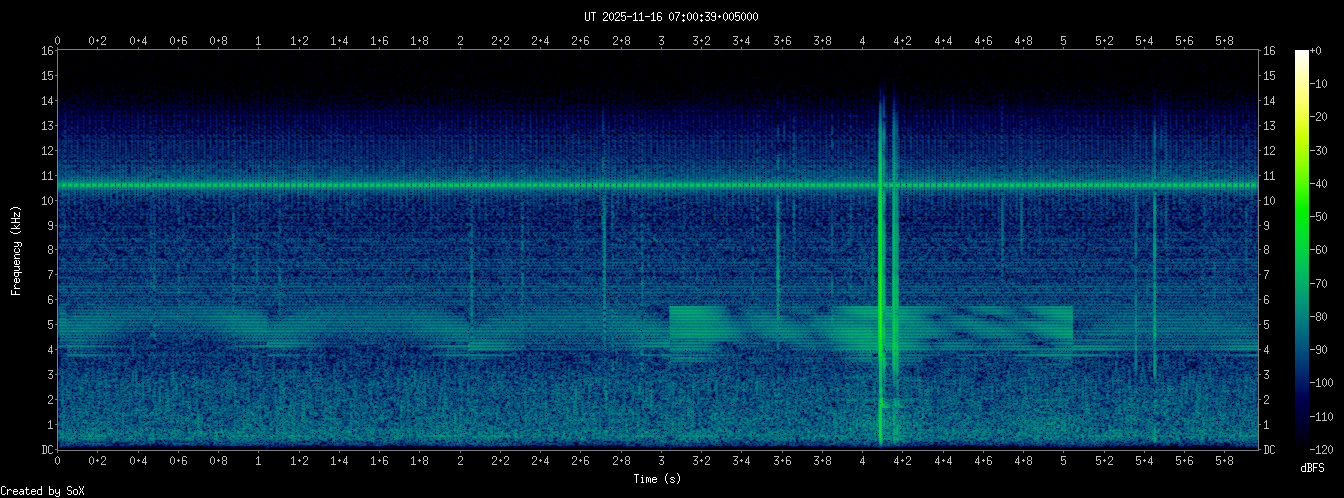
Task: Click the UT 2025-11-16 timestamp title
Action: click(x=671, y=17)
